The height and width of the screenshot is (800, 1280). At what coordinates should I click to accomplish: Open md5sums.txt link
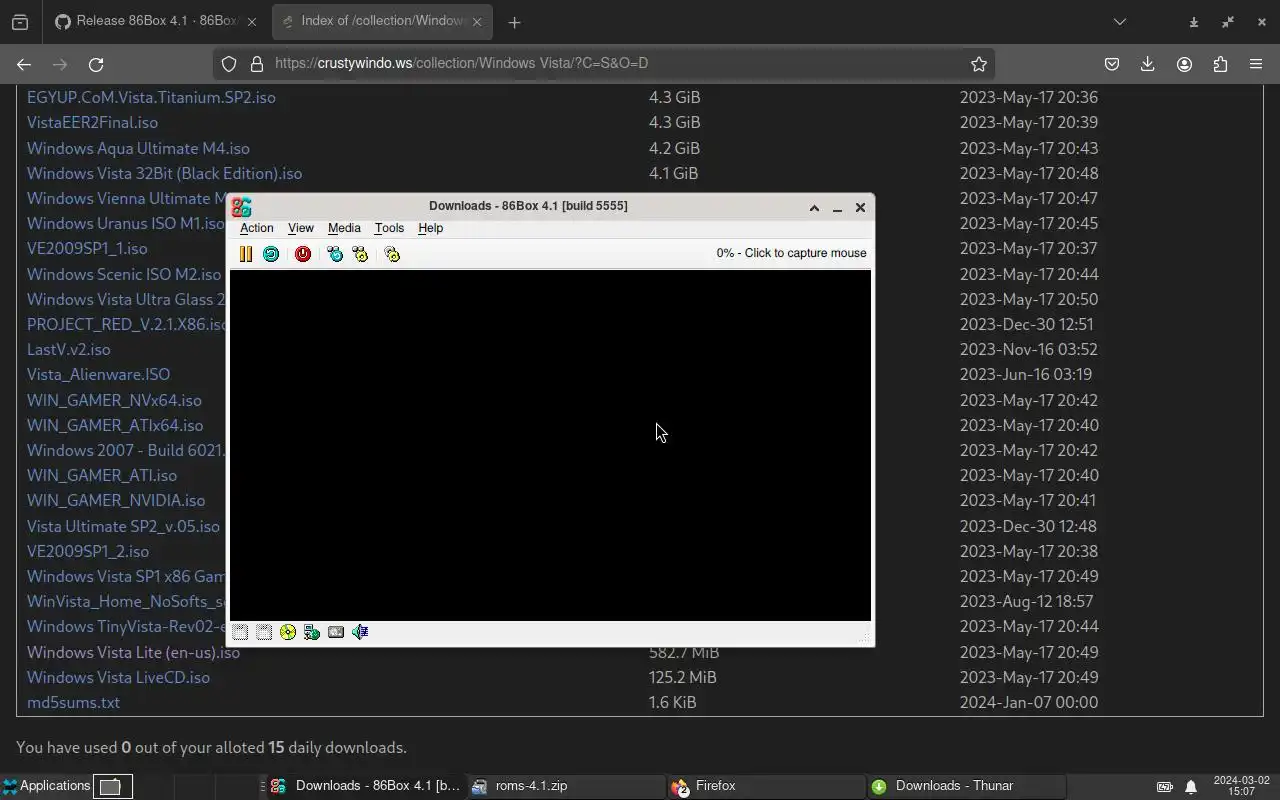coord(73,702)
